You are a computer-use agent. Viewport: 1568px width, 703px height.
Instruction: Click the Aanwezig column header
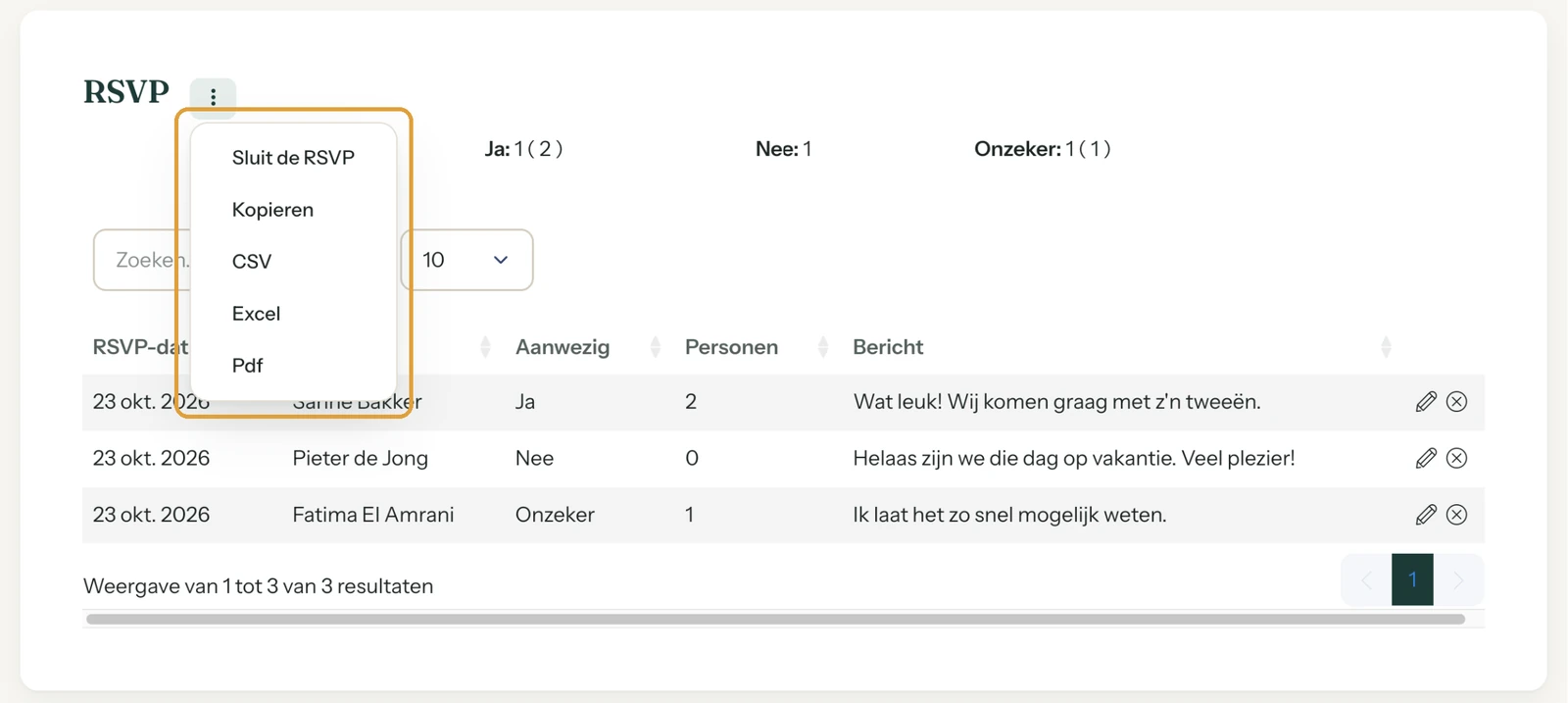click(563, 347)
